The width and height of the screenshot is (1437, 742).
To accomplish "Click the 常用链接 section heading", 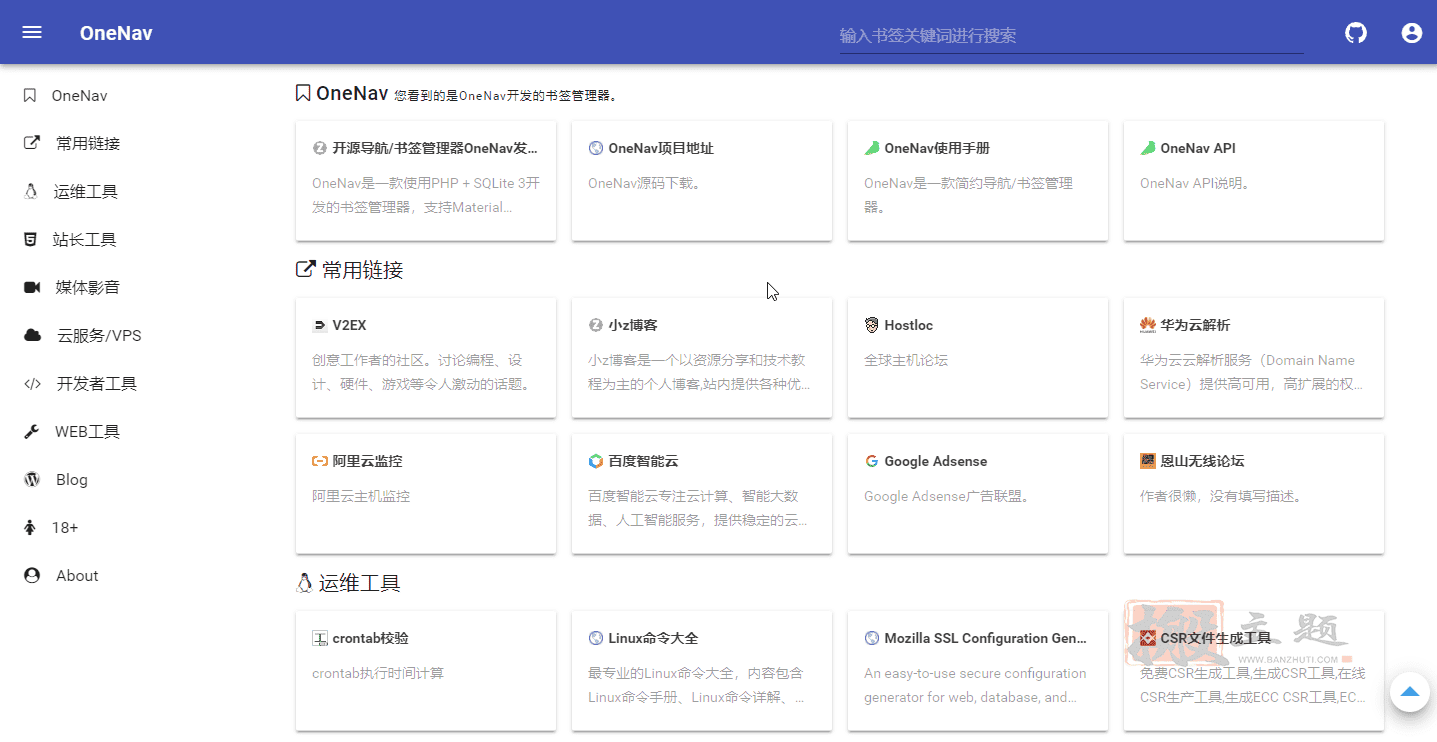I will (362, 270).
